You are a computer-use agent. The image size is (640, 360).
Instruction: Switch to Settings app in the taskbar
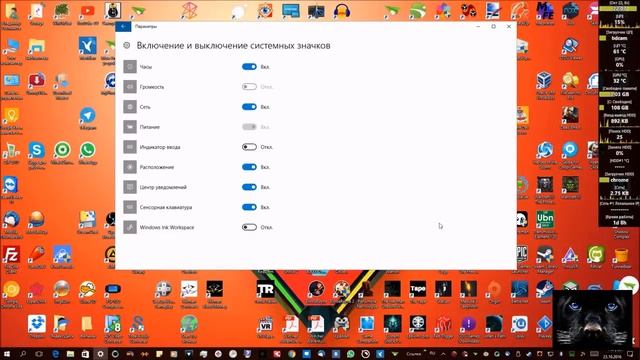100,354
